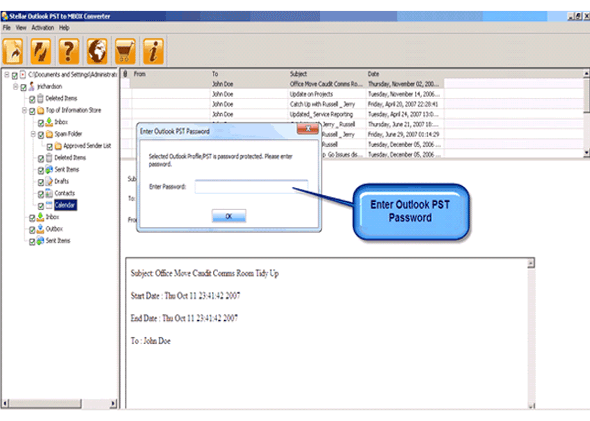Toggle the checkbox for the C:\Documents and Settings root
Screen dimensions: 590x421
click(x=15, y=76)
